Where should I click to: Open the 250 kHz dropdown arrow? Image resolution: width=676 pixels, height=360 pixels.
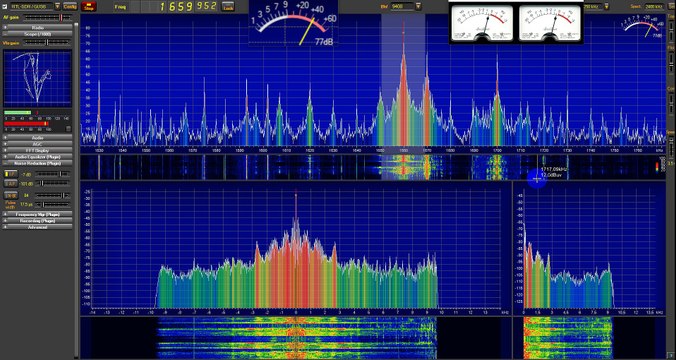(x=607, y=6)
